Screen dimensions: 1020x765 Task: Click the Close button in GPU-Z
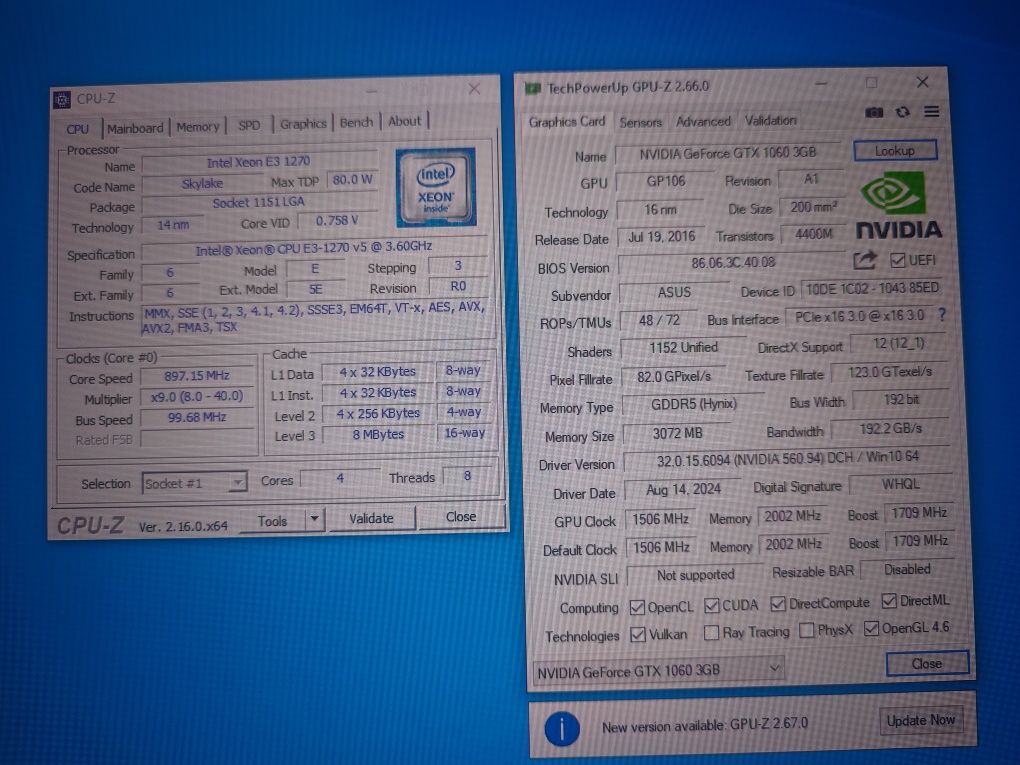(x=927, y=664)
